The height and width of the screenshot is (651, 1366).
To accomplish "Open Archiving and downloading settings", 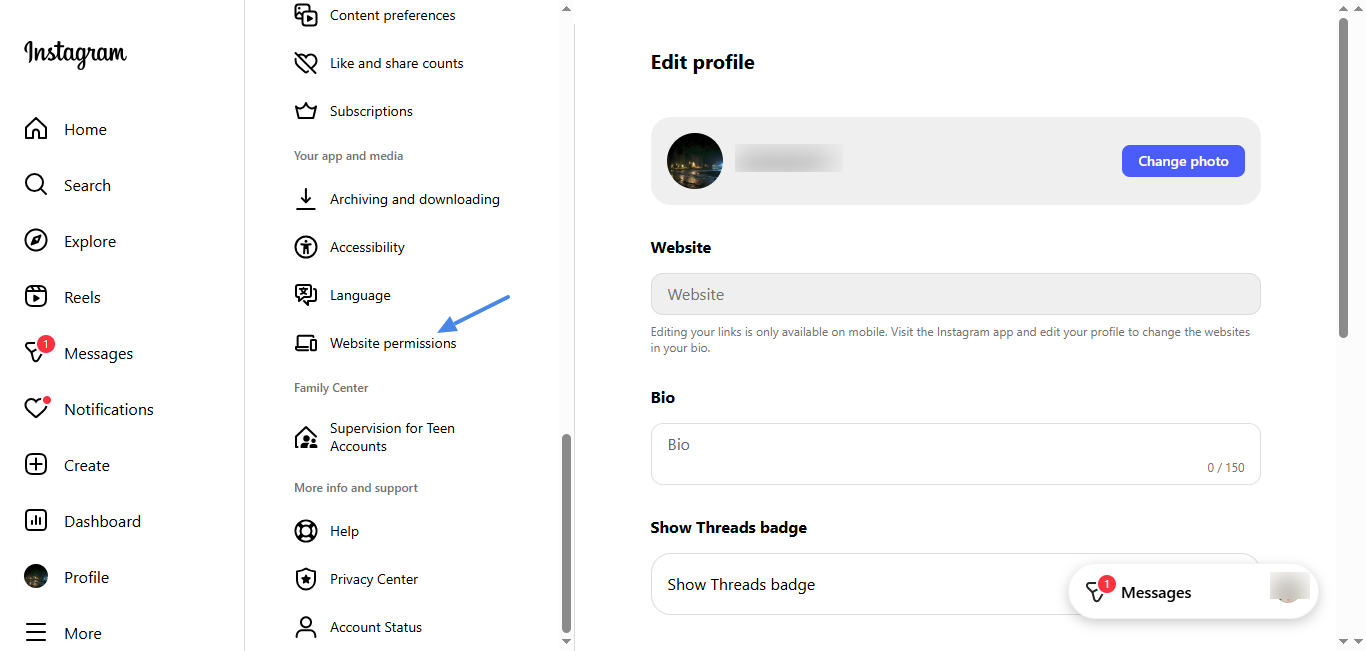I will pos(414,199).
